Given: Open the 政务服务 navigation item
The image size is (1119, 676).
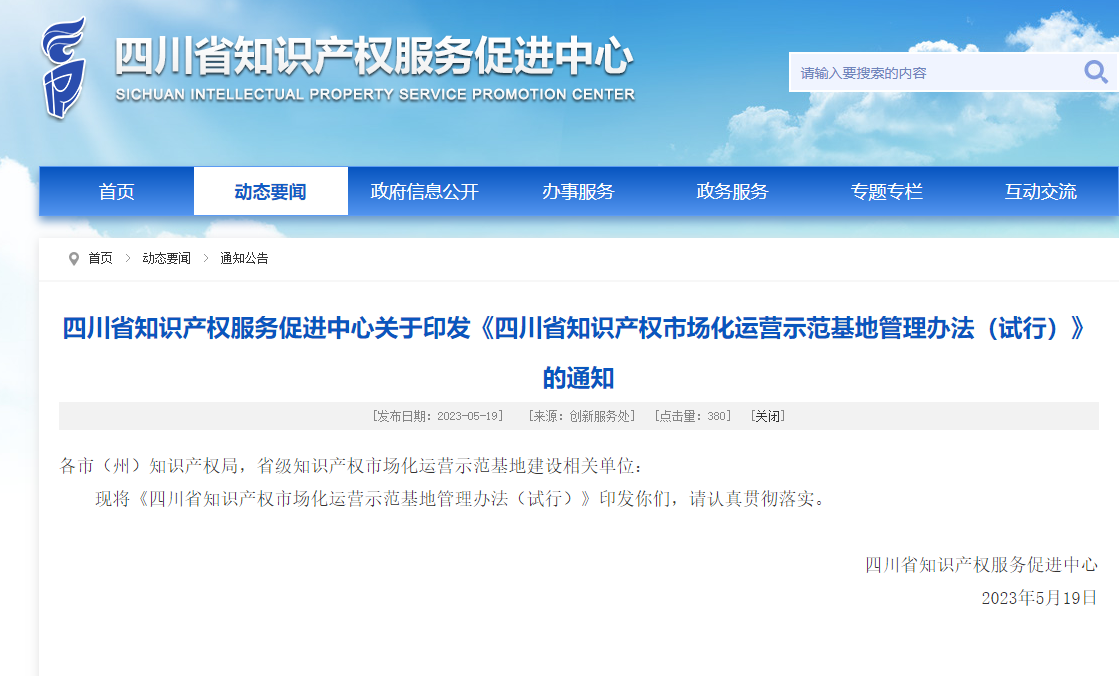Looking at the screenshot, I should point(732,192).
